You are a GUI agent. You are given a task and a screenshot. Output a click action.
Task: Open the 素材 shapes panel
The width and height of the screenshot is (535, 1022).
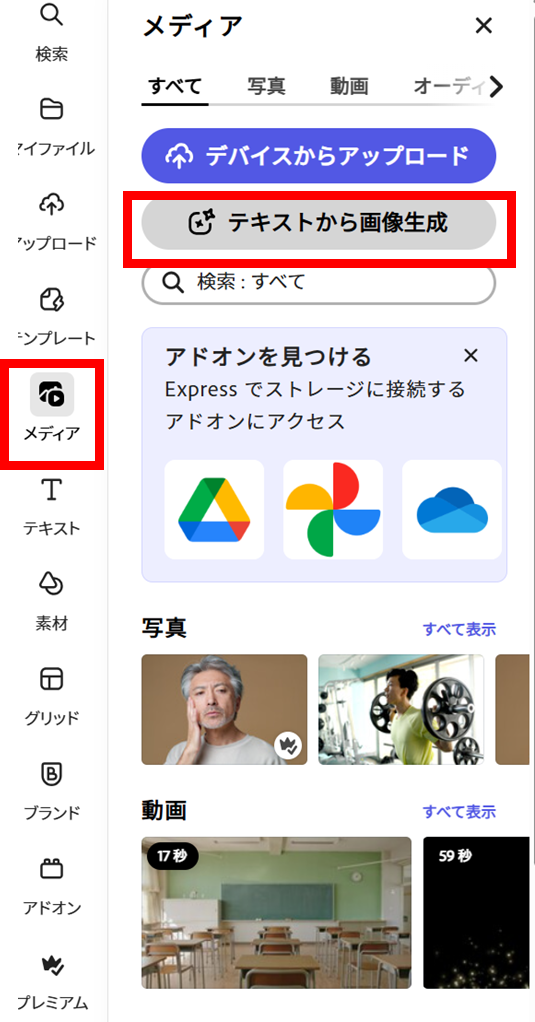(51, 601)
